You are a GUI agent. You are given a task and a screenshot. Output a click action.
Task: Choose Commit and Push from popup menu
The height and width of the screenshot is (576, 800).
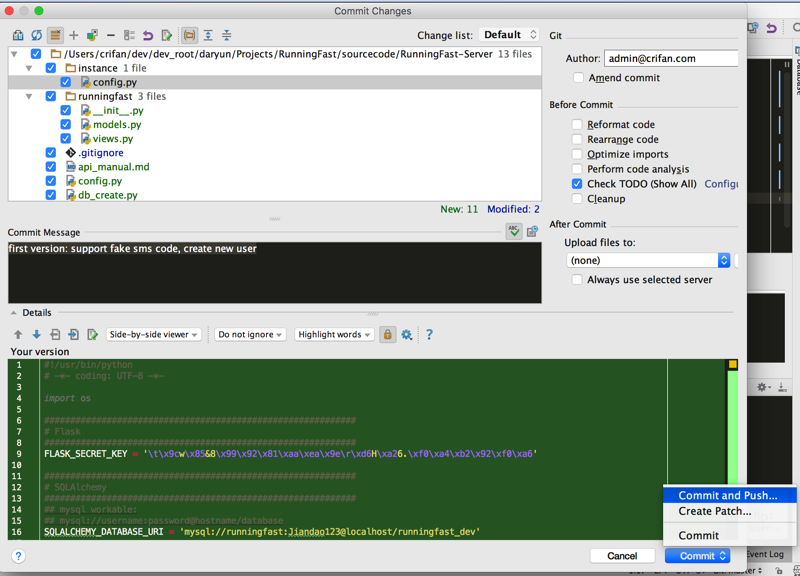(x=727, y=495)
